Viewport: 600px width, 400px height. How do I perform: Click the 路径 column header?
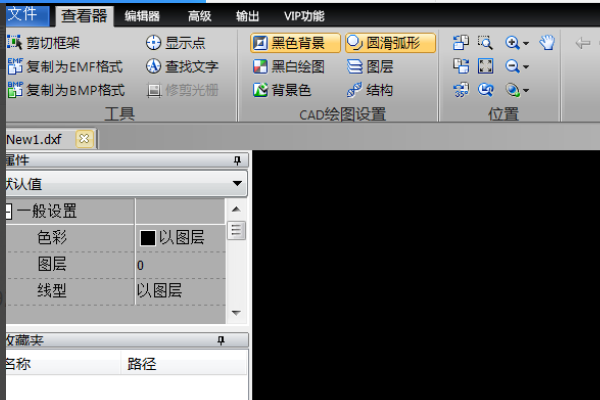(184, 364)
